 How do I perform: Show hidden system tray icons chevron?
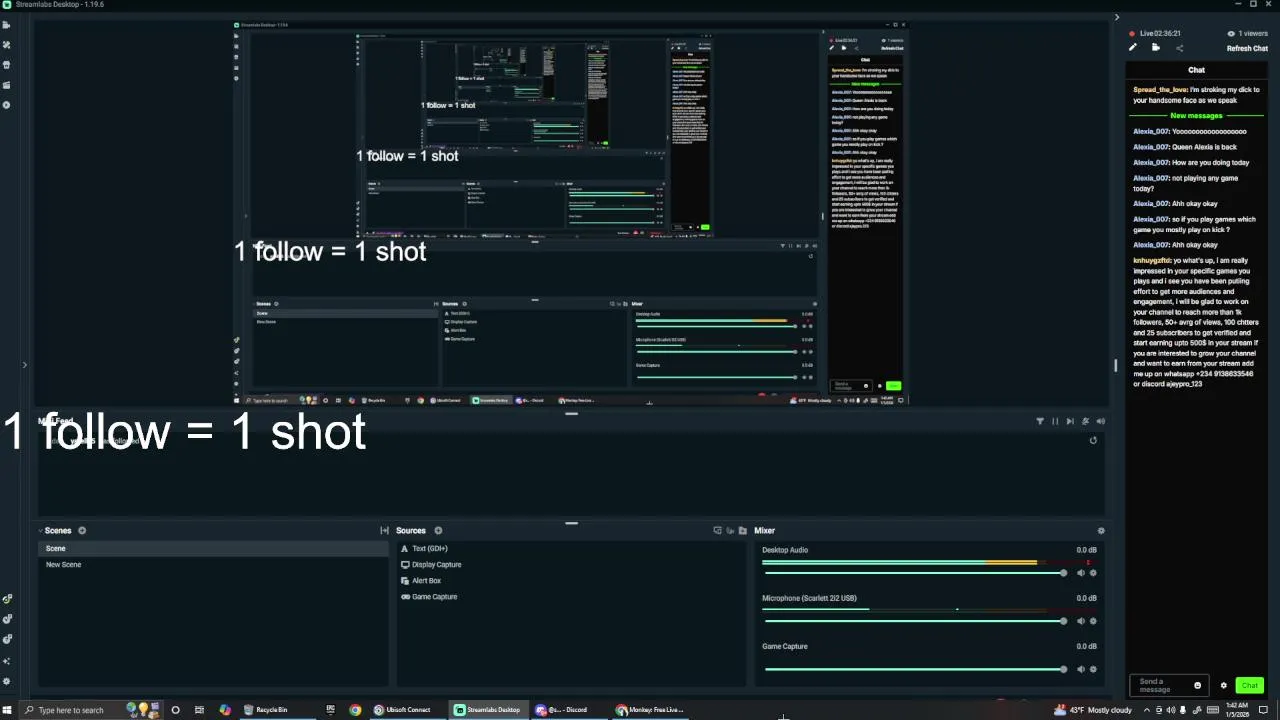pyautogui.click(x=1147, y=710)
